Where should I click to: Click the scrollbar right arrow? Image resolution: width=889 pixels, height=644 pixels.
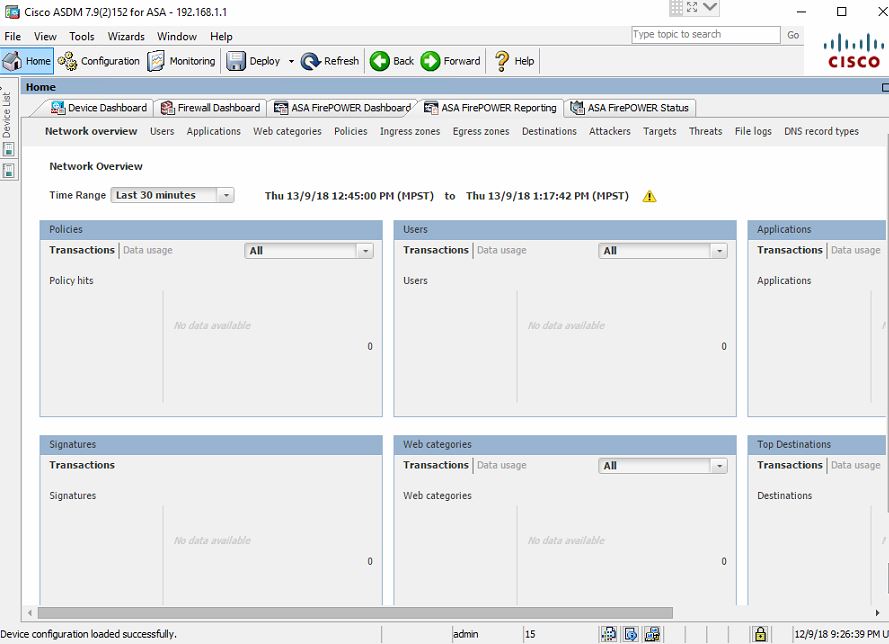pyautogui.click(x=878, y=613)
